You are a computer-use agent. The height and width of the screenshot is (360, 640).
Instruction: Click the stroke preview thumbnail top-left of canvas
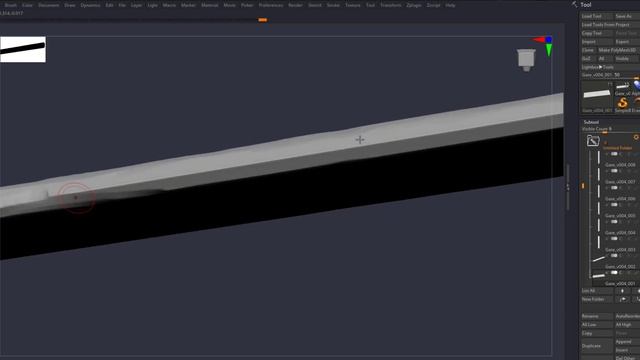click(23, 49)
